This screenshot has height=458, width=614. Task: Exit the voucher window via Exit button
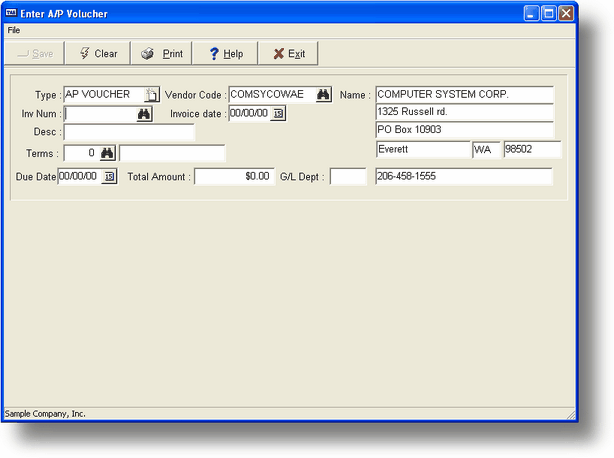coord(288,53)
